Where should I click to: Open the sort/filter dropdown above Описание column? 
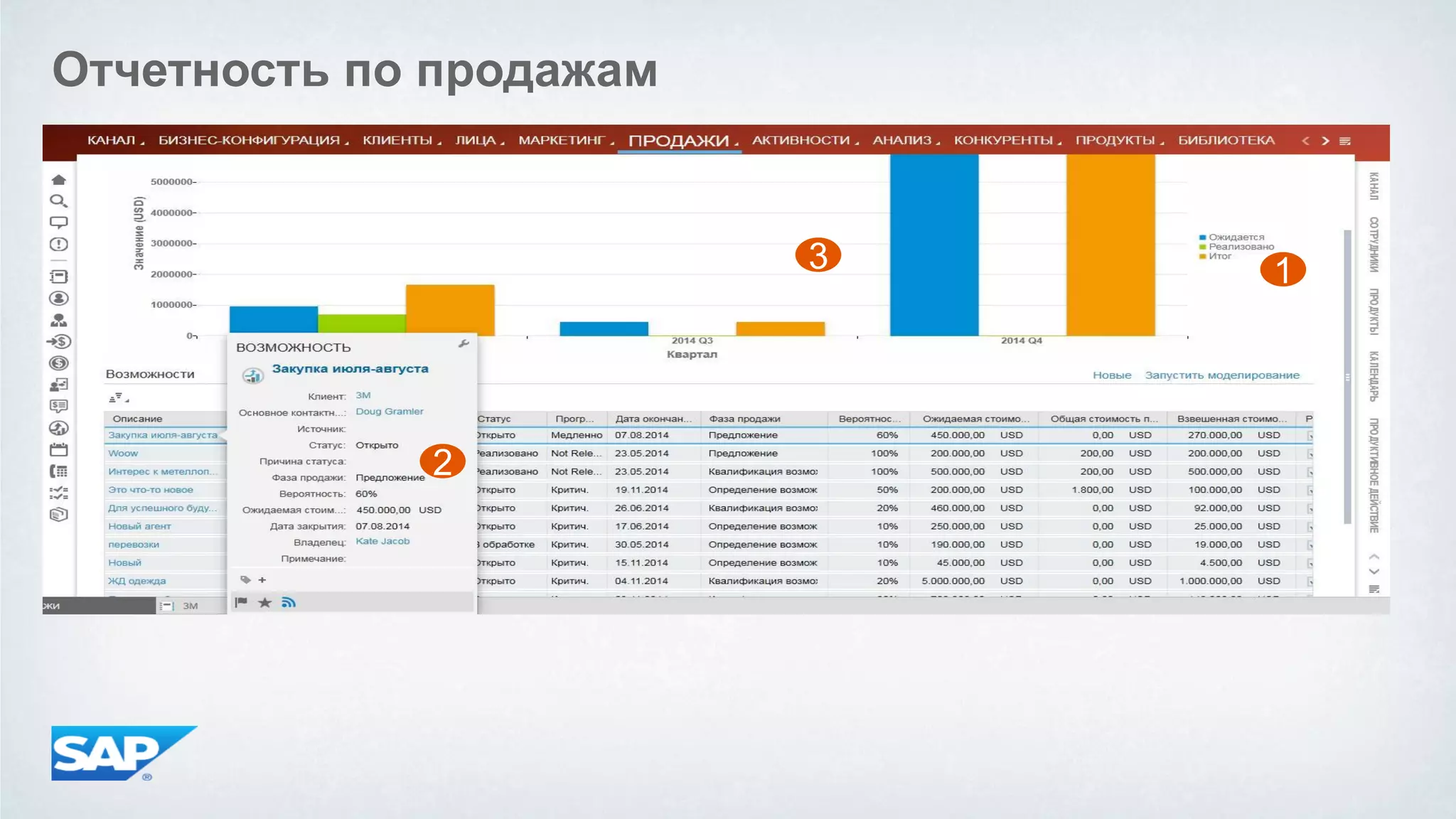pos(119,397)
